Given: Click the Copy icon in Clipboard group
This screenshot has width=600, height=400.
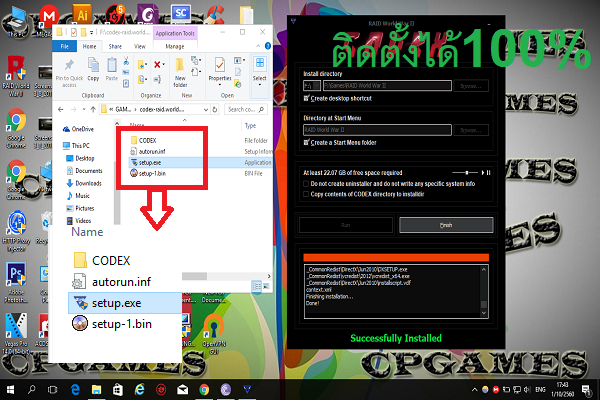Looking at the screenshot, I should click(93, 65).
